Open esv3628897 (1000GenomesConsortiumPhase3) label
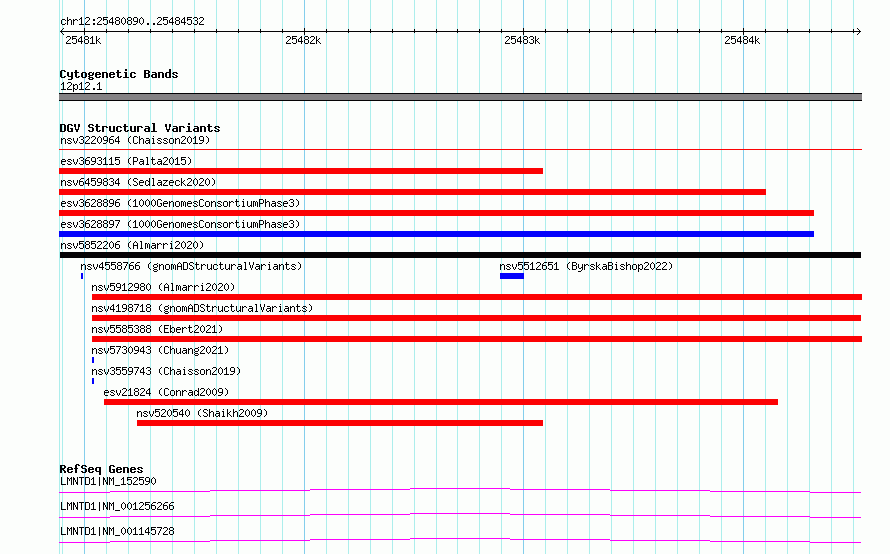 click(x=180, y=224)
